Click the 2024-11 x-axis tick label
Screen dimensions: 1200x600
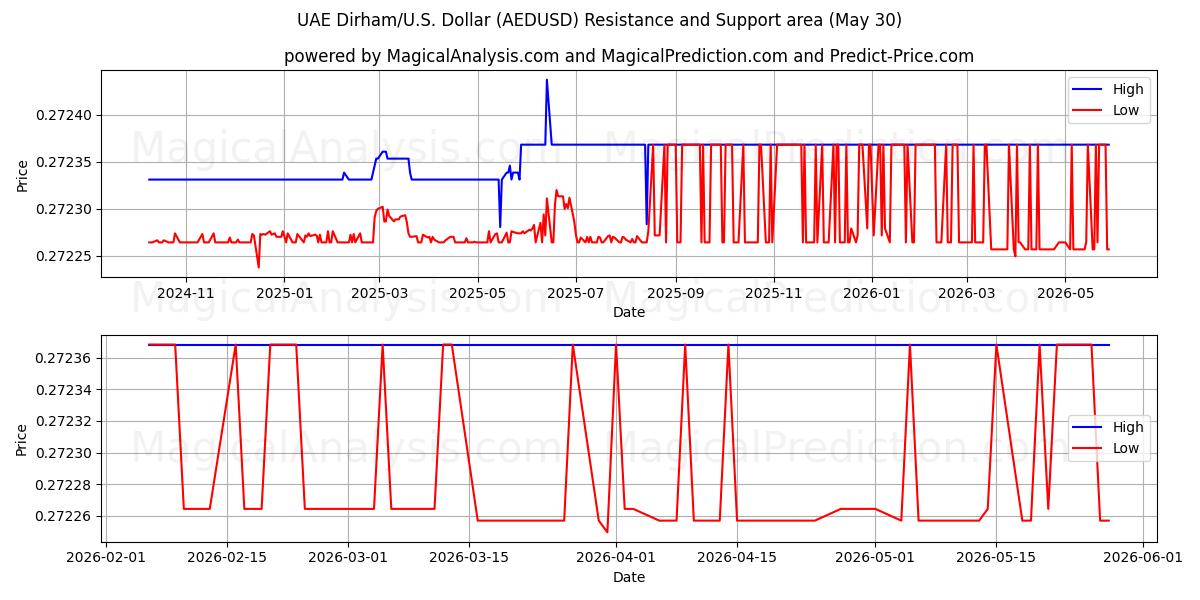(186, 294)
